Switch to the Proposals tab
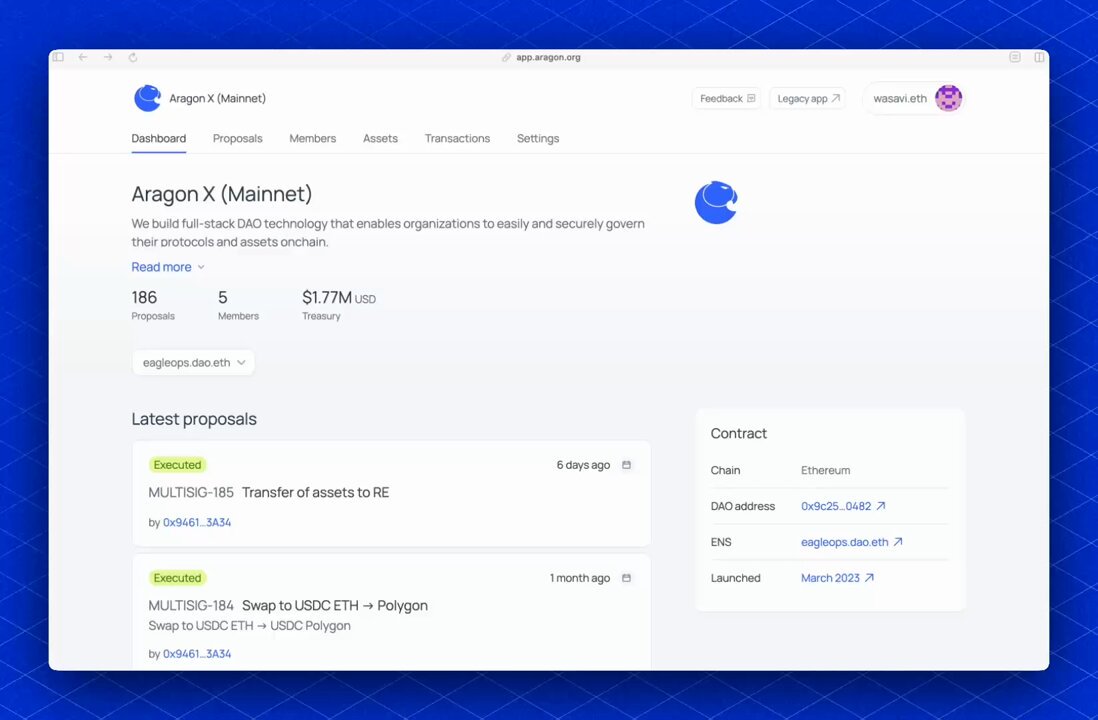1098x720 pixels. [x=237, y=139]
